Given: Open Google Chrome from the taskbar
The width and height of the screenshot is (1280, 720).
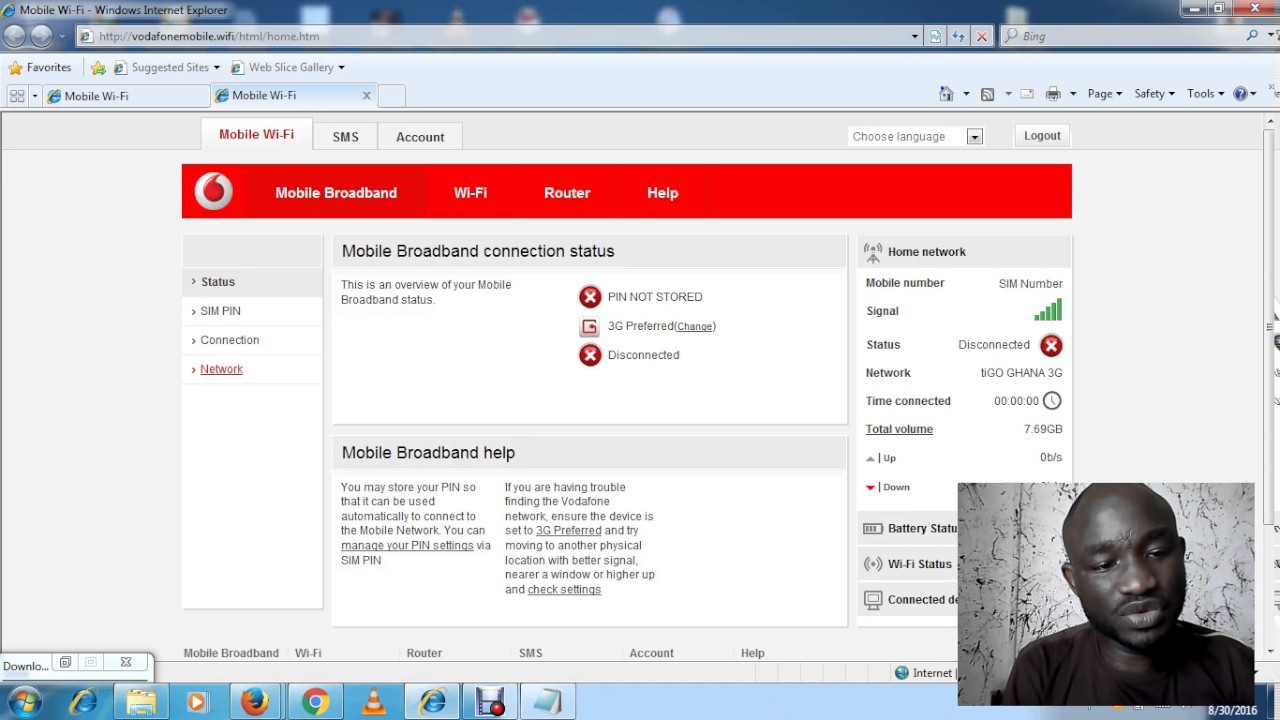Looking at the screenshot, I should click(314, 702).
